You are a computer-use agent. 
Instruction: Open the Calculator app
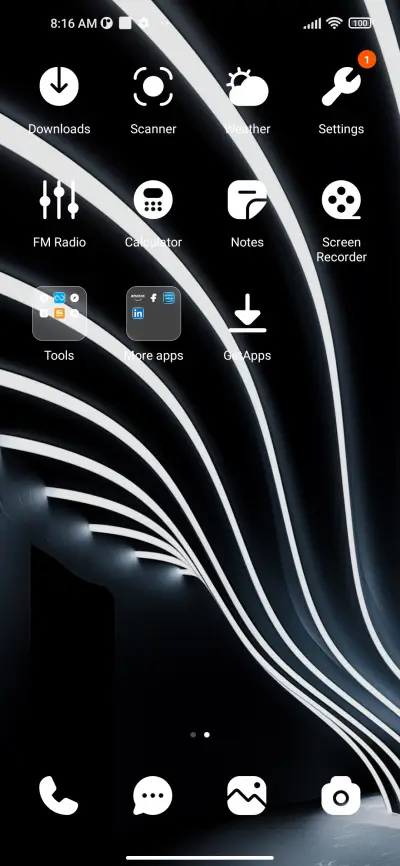click(153, 199)
